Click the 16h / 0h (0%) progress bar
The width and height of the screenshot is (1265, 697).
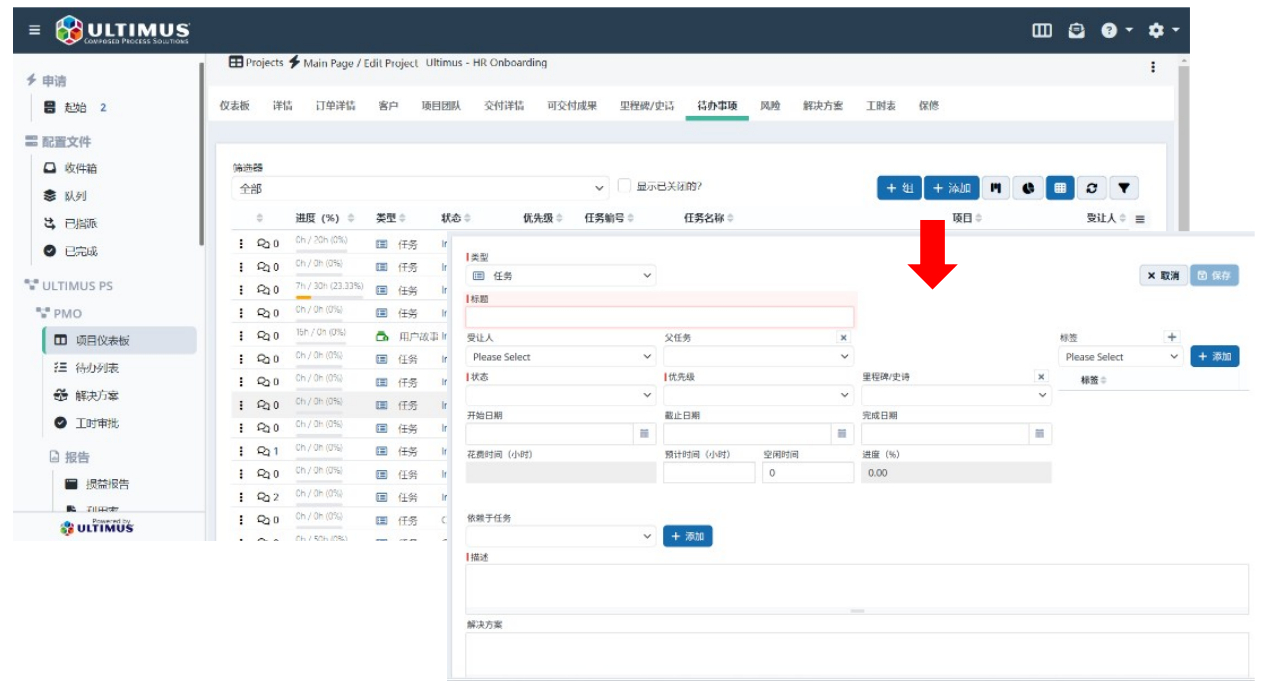[319, 343]
